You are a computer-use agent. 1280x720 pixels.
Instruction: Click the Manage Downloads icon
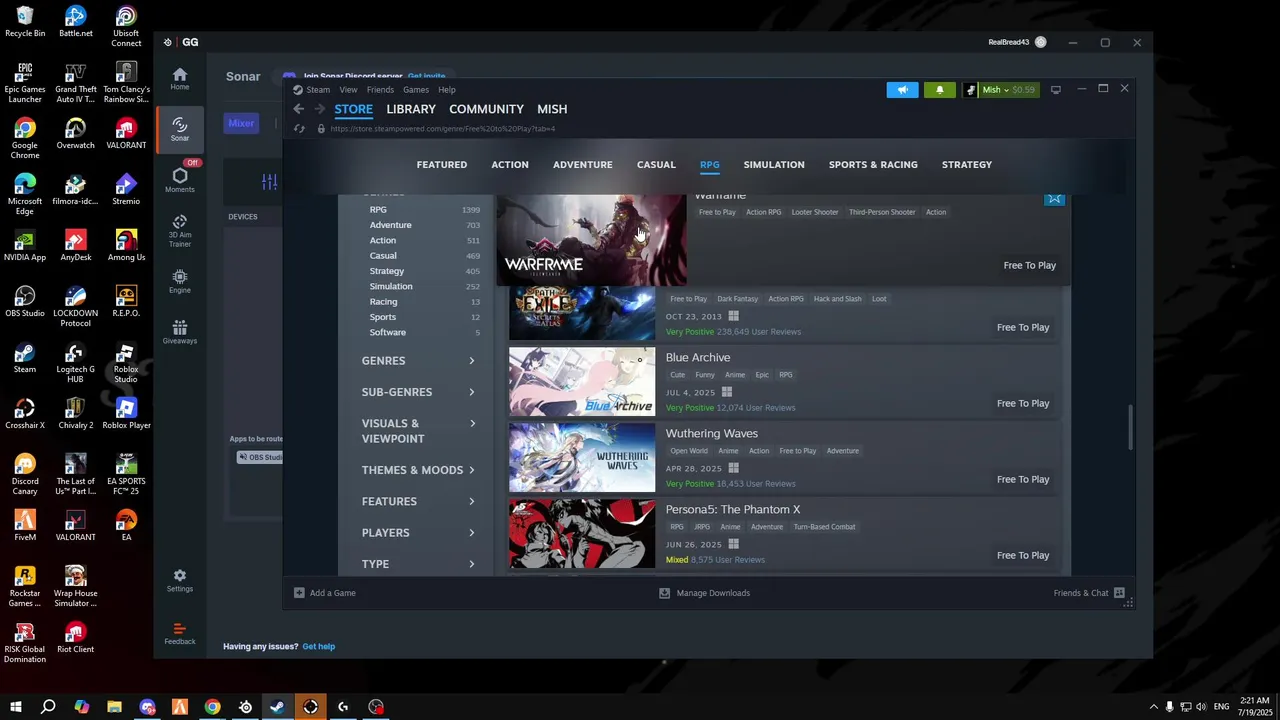(664, 593)
